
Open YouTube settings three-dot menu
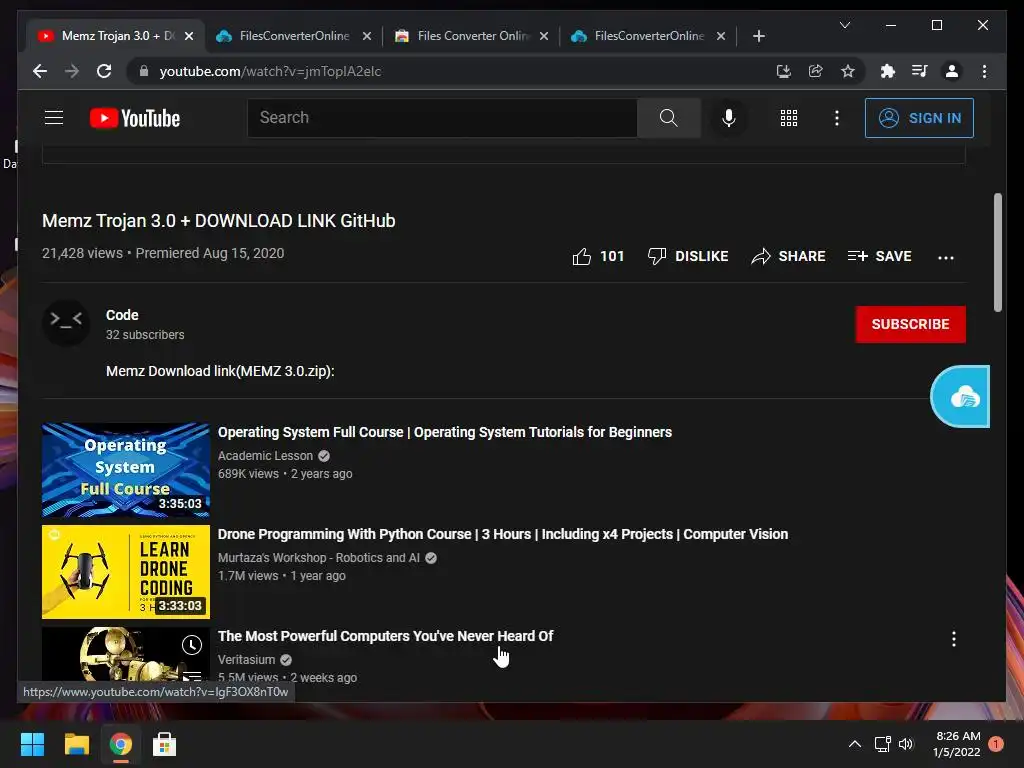click(837, 118)
